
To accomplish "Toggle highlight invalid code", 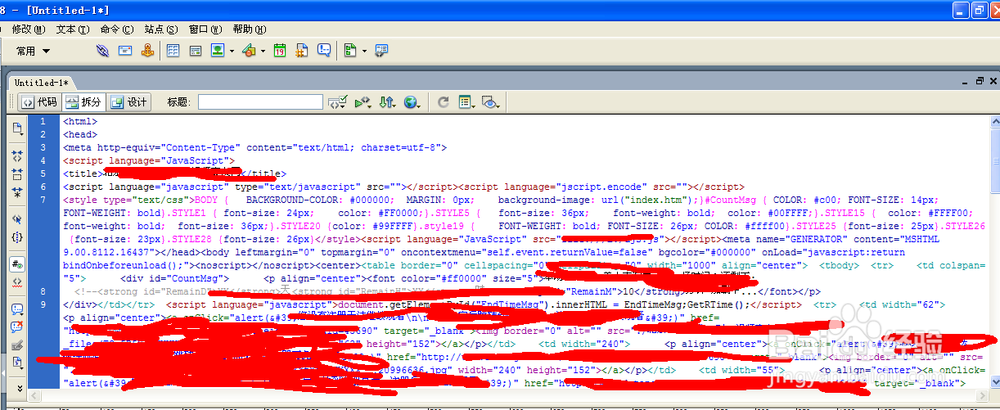I will coord(17,281).
